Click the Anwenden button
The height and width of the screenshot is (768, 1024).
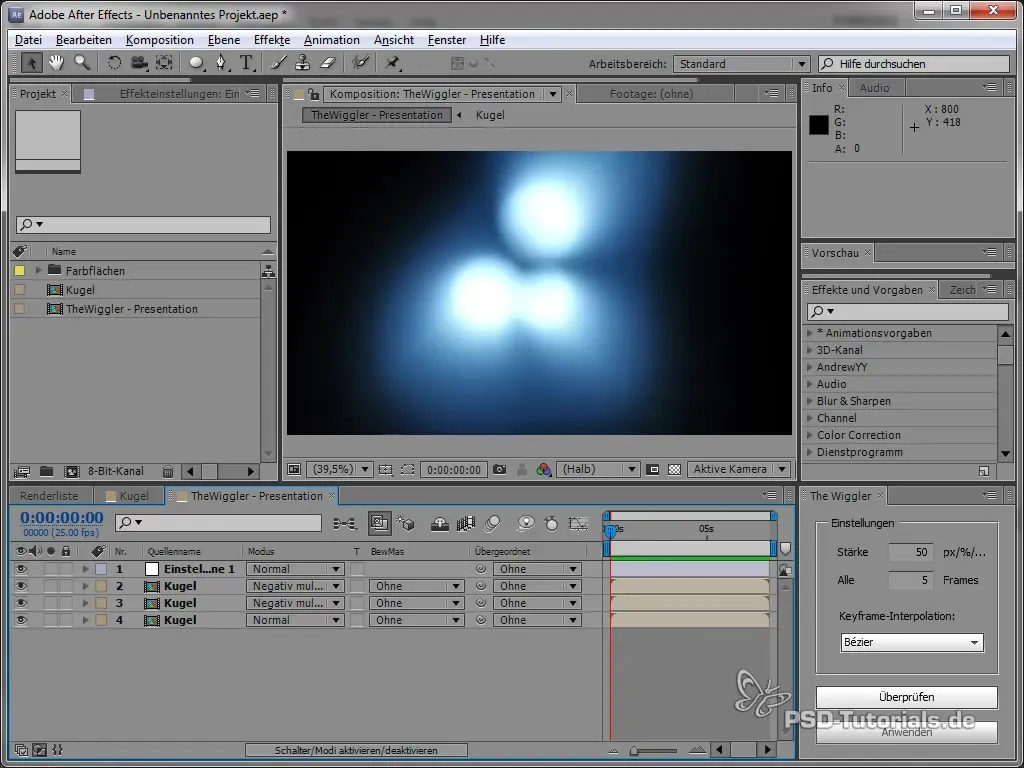(x=906, y=732)
